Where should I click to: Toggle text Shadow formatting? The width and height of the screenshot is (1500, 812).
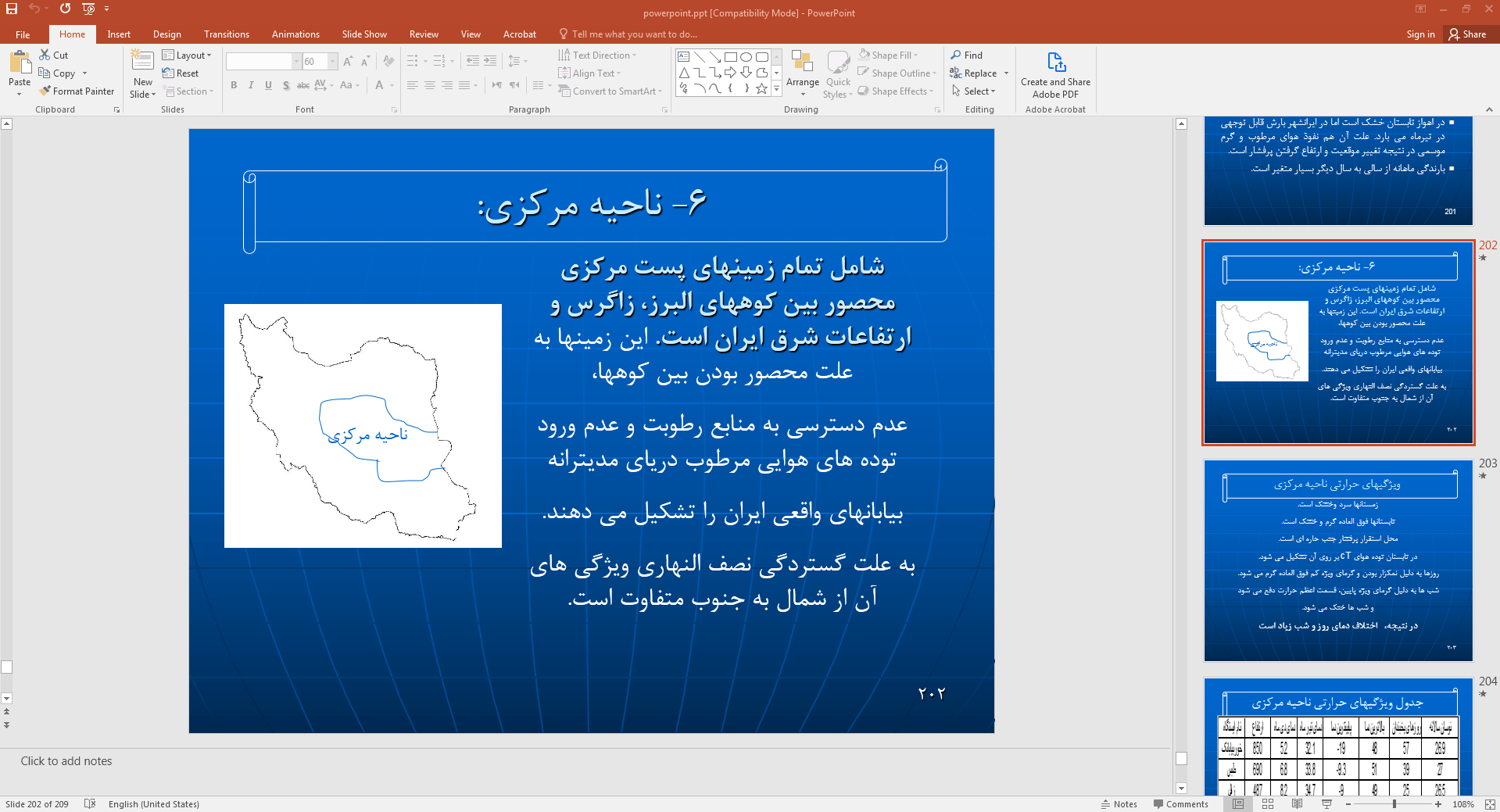(x=286, y=85)
